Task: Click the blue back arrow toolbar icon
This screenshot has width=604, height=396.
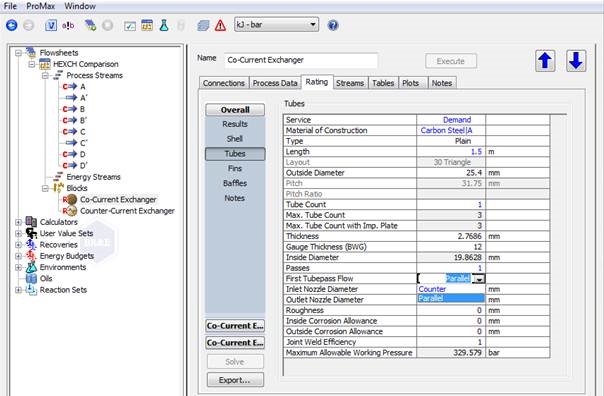Action: pyautogui.click(x=12, y=25)
